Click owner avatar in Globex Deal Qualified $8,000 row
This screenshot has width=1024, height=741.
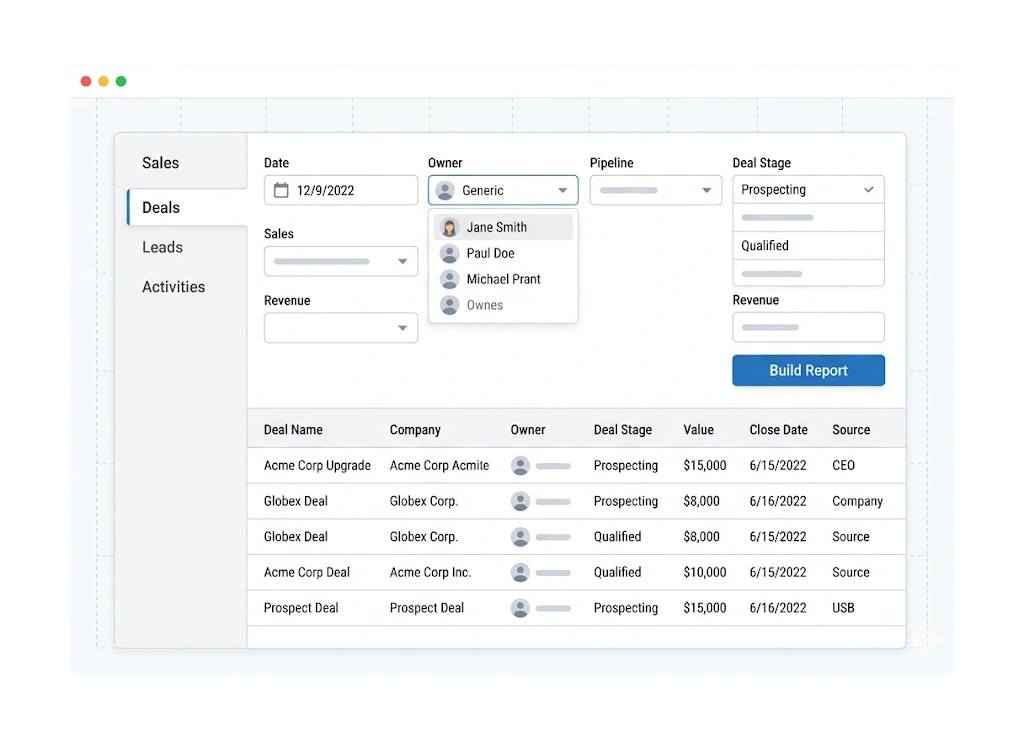pos(520,537)
